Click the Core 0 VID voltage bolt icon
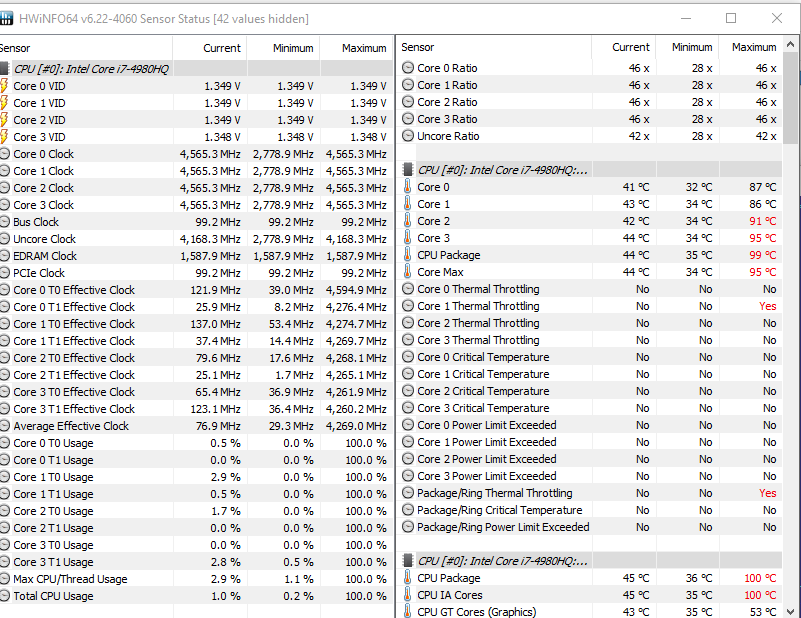 (5, 86)
